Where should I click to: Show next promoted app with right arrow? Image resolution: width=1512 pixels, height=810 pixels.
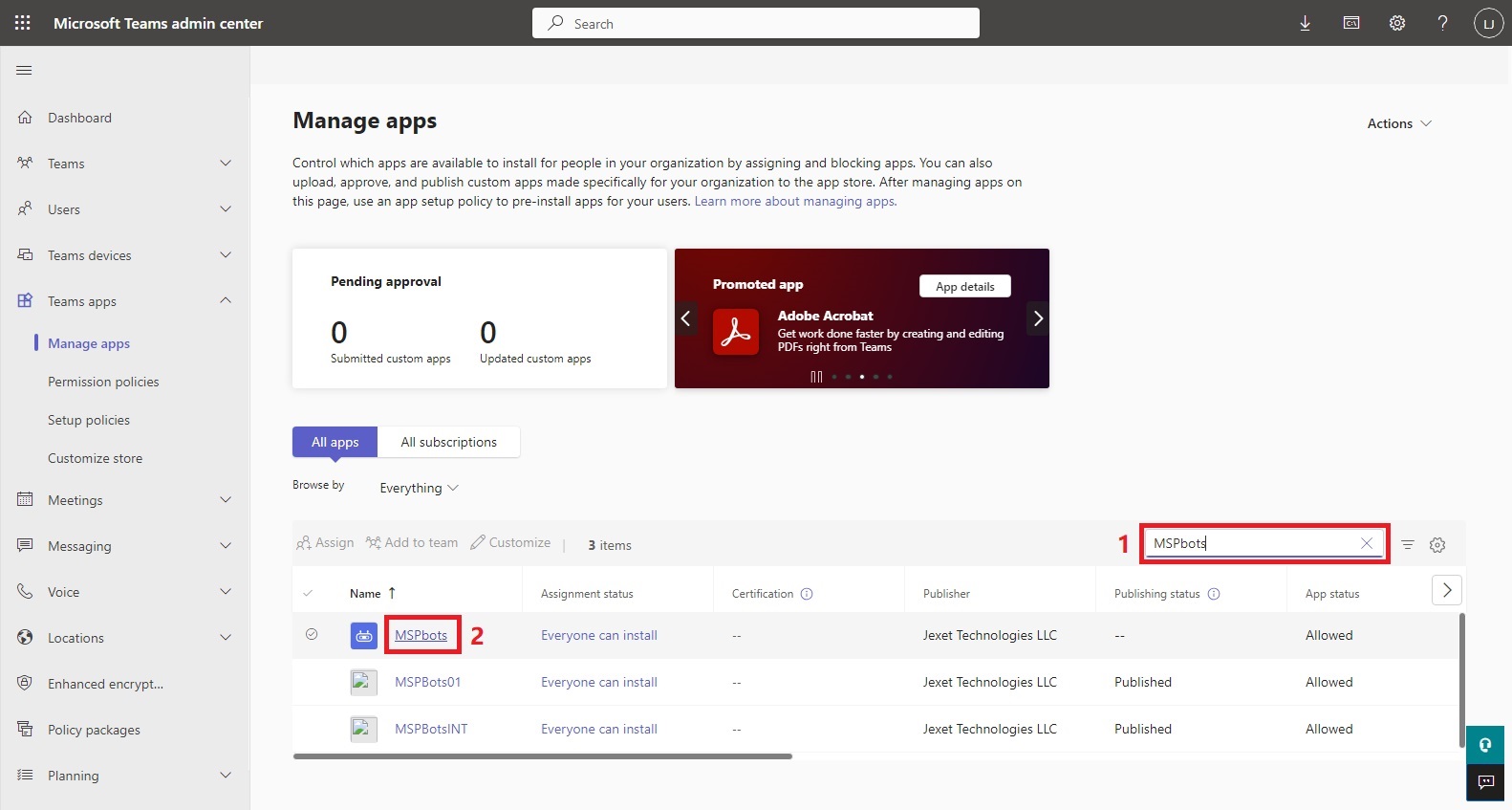pos(1038,318)
